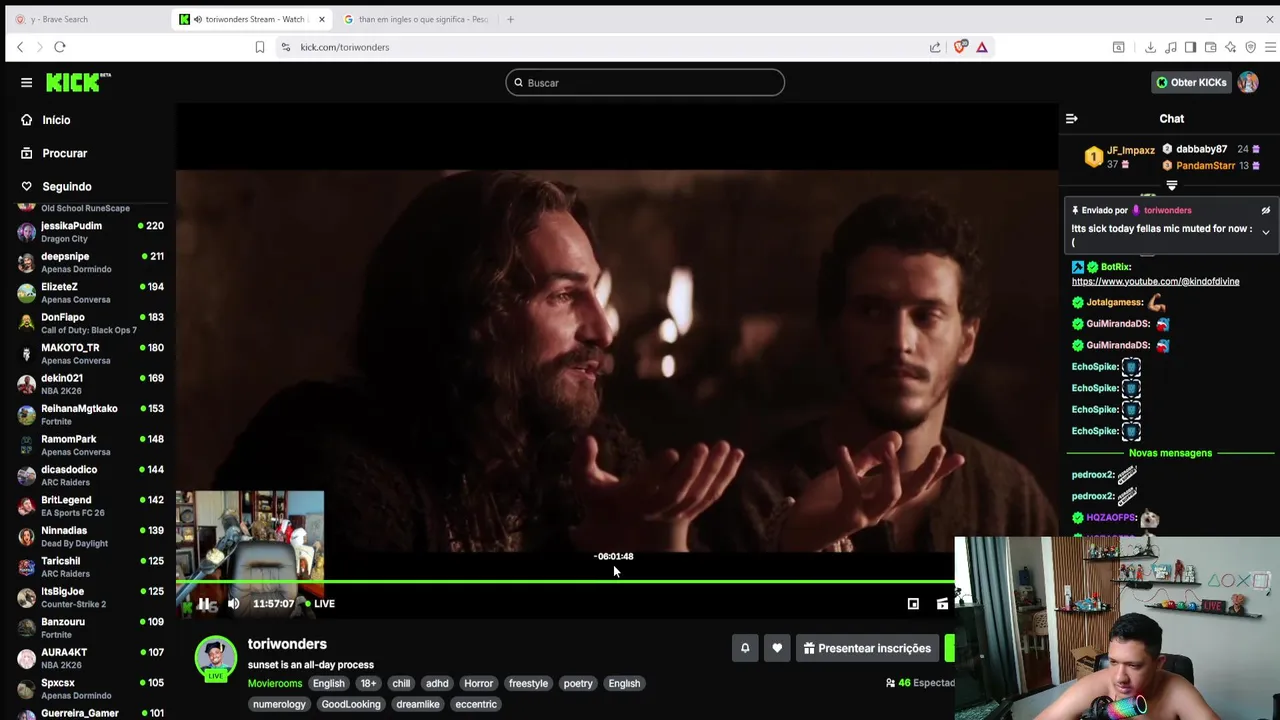Click JF_Impaxz in gift leaderboard
1280x720 pixels.
click(x=1130, y=150)
